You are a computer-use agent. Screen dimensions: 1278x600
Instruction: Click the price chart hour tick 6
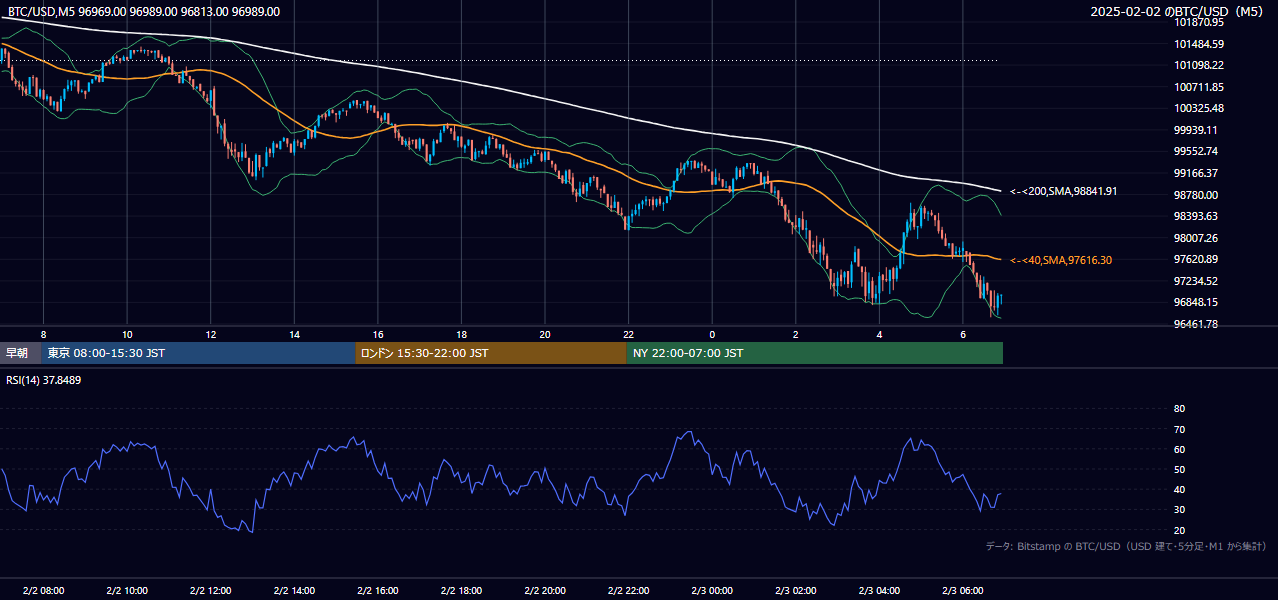click(x=962, y=334)
